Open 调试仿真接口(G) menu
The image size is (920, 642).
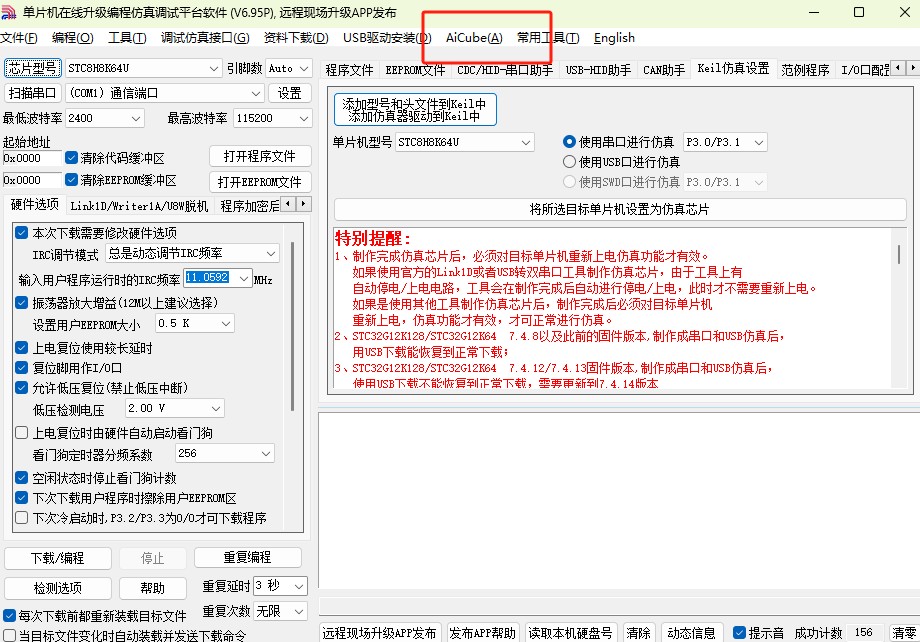pyautogui.click(x=205, y=38)
